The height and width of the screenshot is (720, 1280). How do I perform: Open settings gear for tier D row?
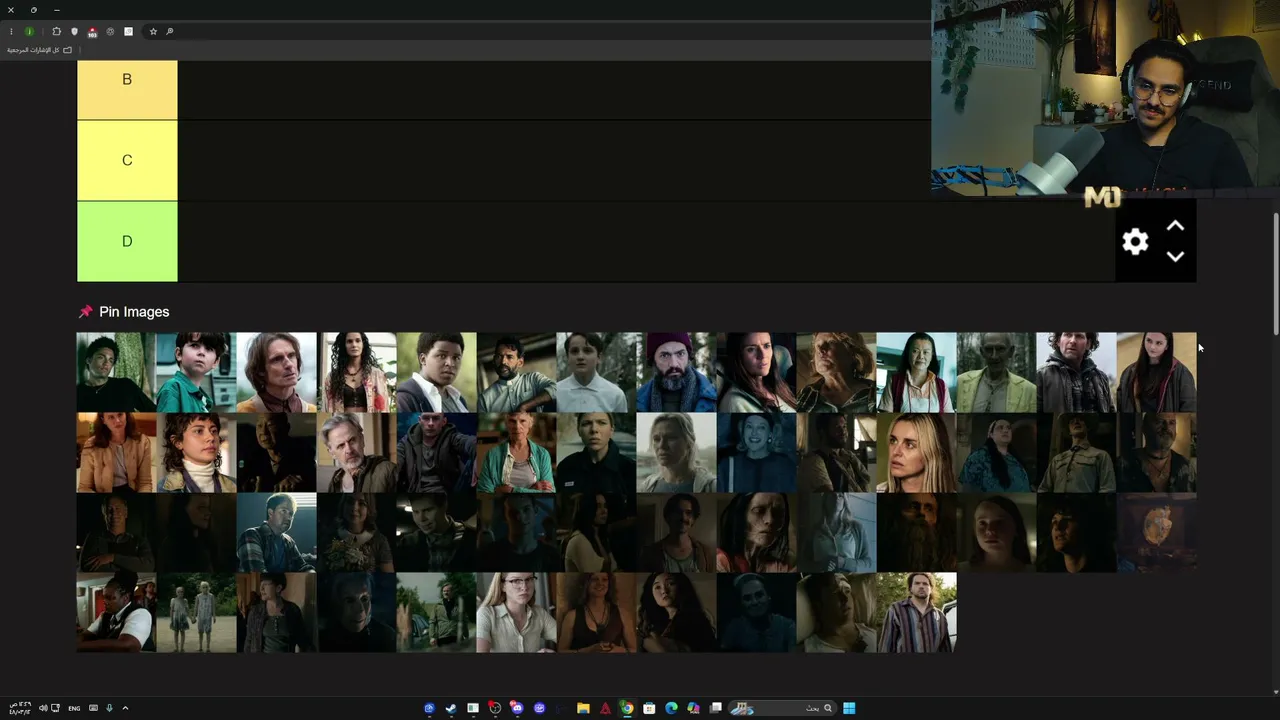pos(1135,242)
